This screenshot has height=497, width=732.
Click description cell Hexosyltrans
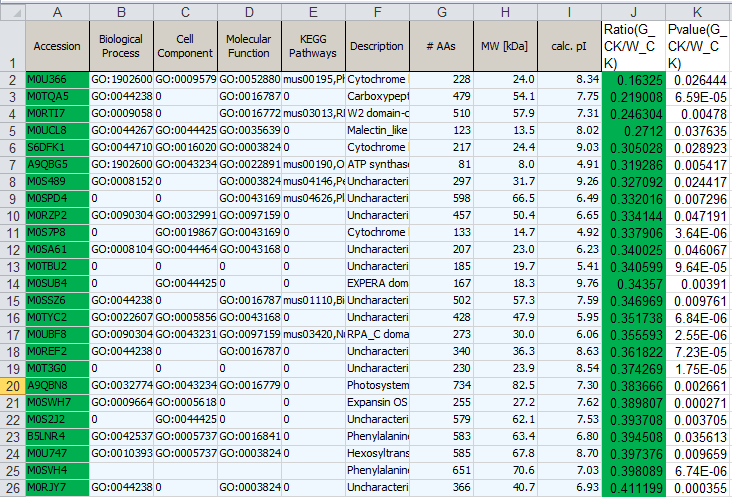click(x=377, y=454)
